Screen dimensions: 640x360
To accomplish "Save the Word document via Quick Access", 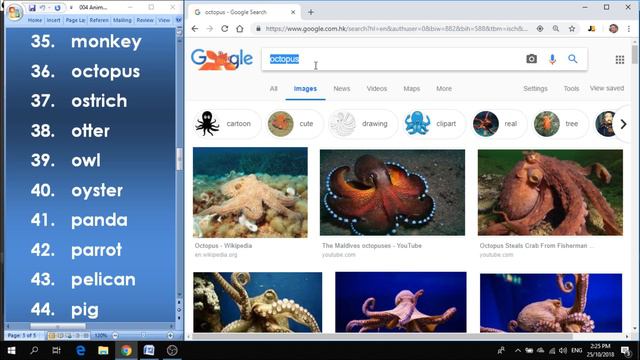I will click(x=32, y=8).
